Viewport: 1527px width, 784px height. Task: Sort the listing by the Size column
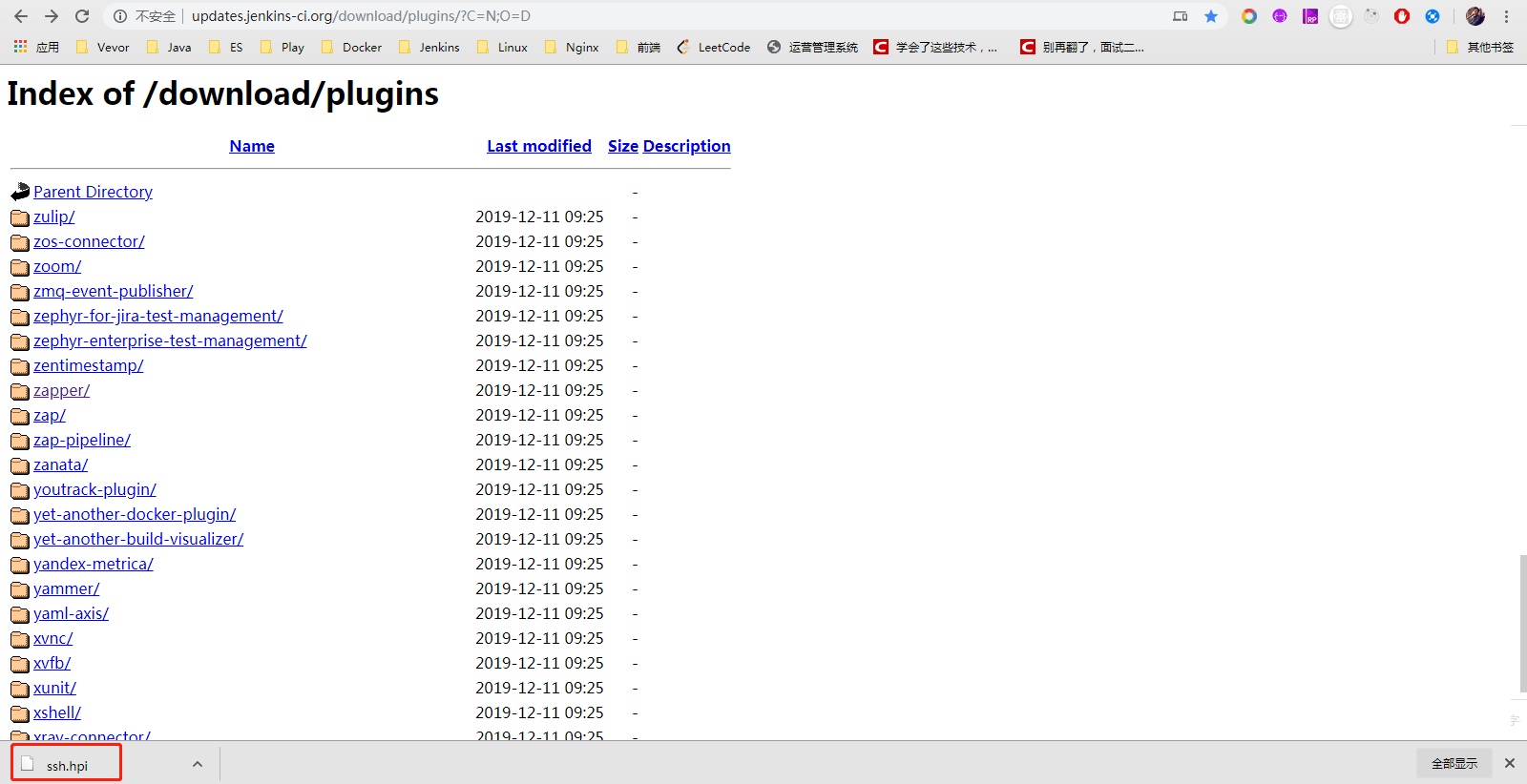point(623,146)
